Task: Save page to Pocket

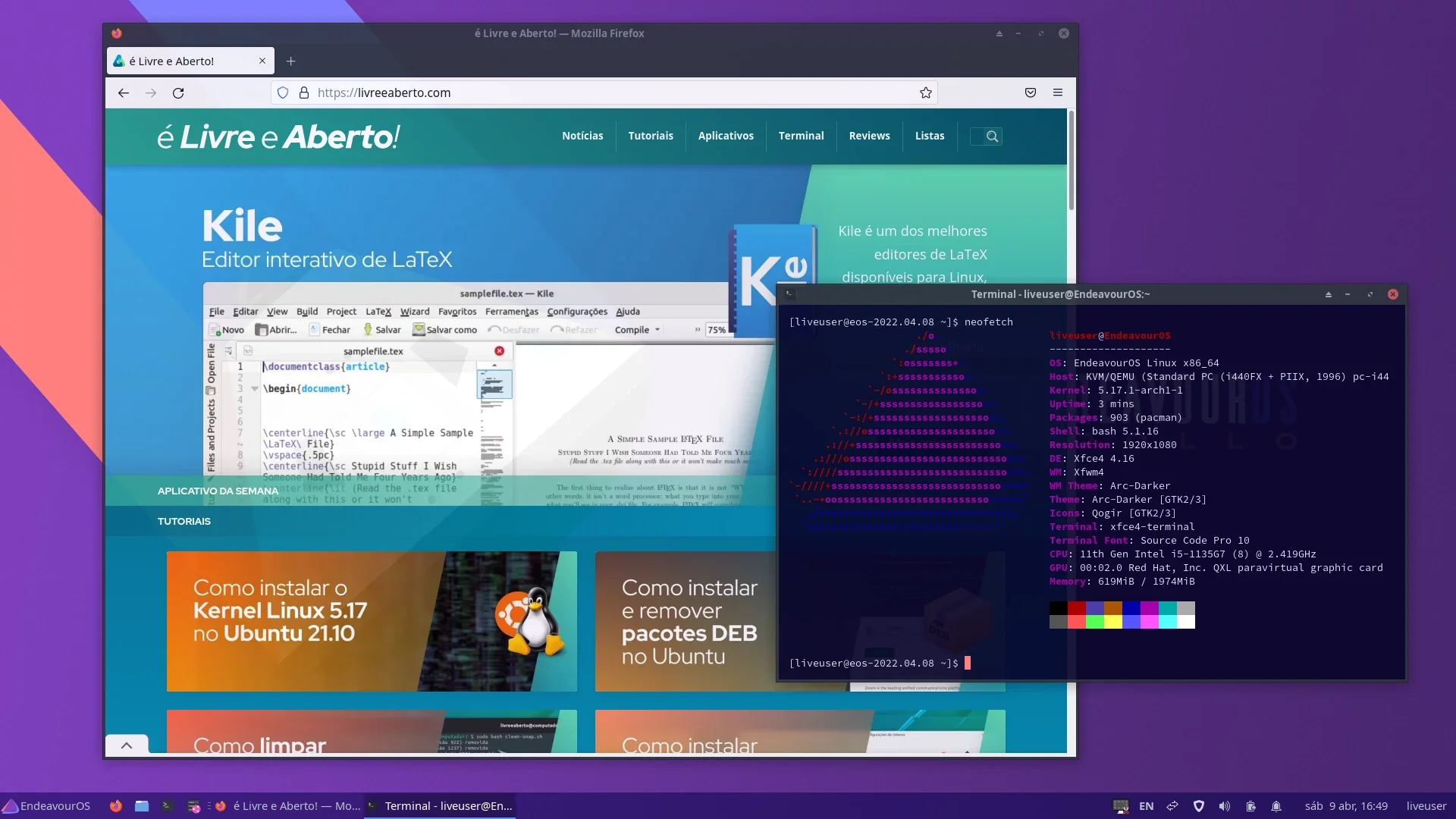Action: tap(1031, 93)
